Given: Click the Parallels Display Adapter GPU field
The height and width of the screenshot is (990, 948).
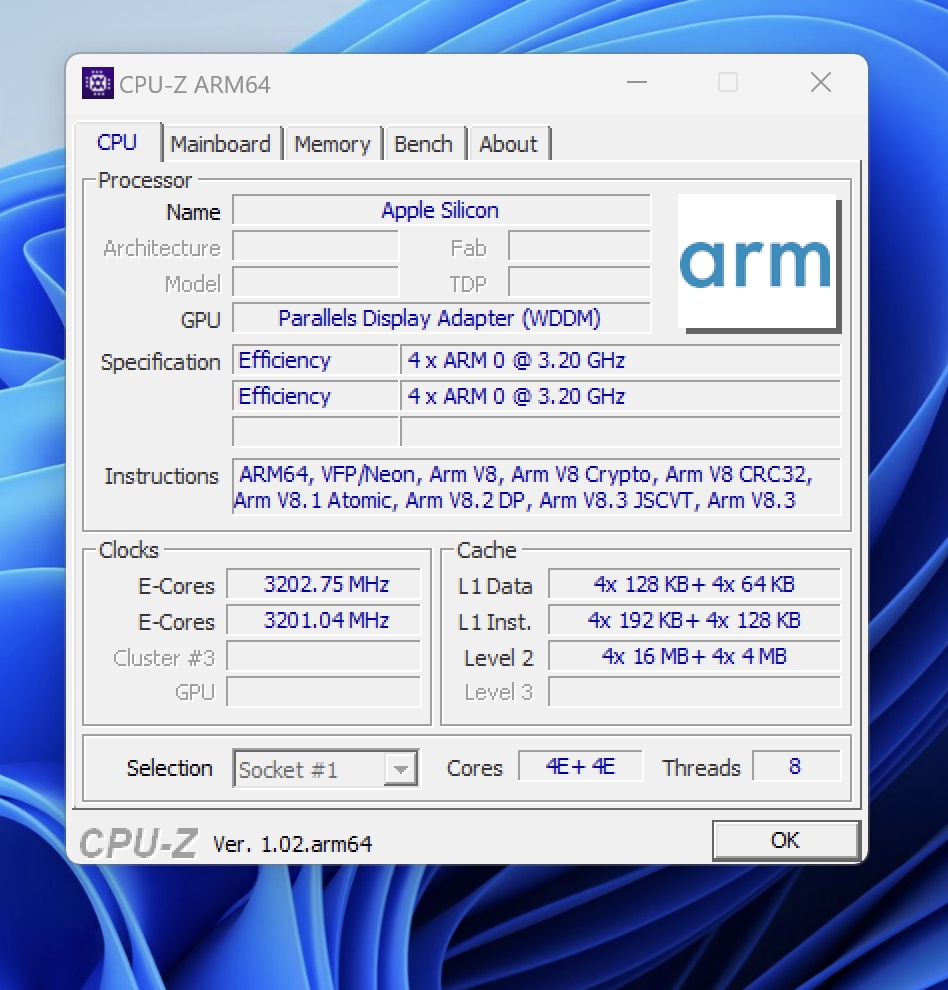Looking at the screenshot, I should (441, 318).
